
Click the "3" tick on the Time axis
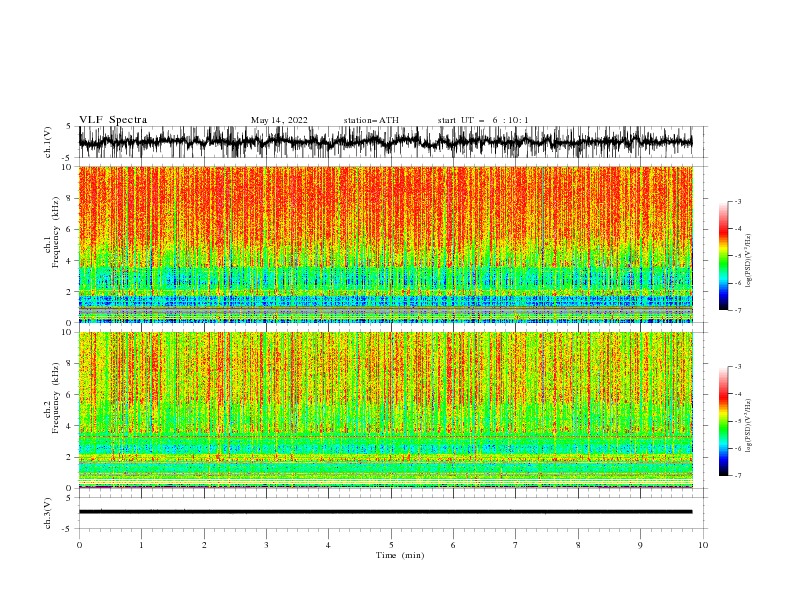266,545
